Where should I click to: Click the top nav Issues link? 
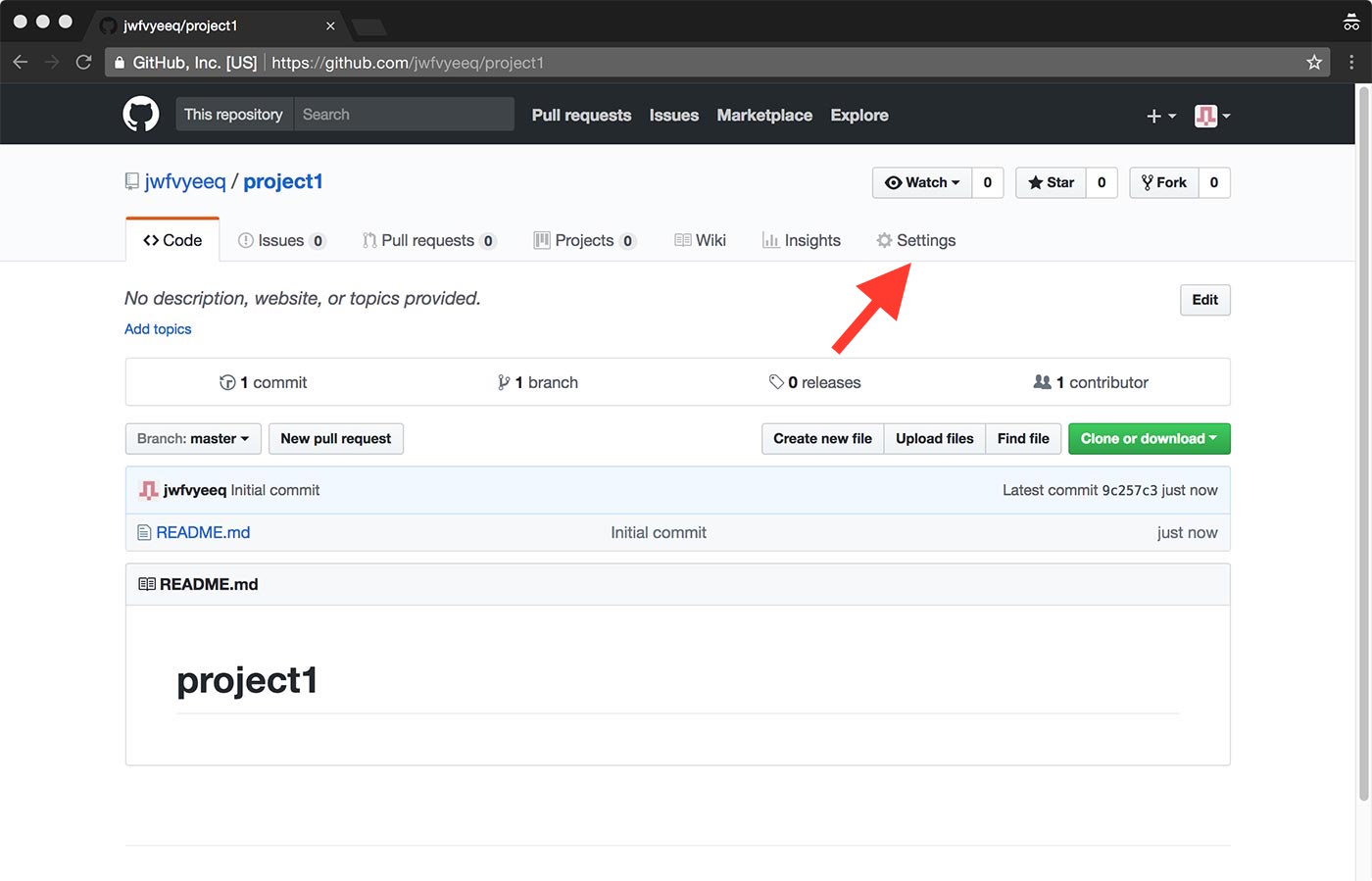click(674, 116)
